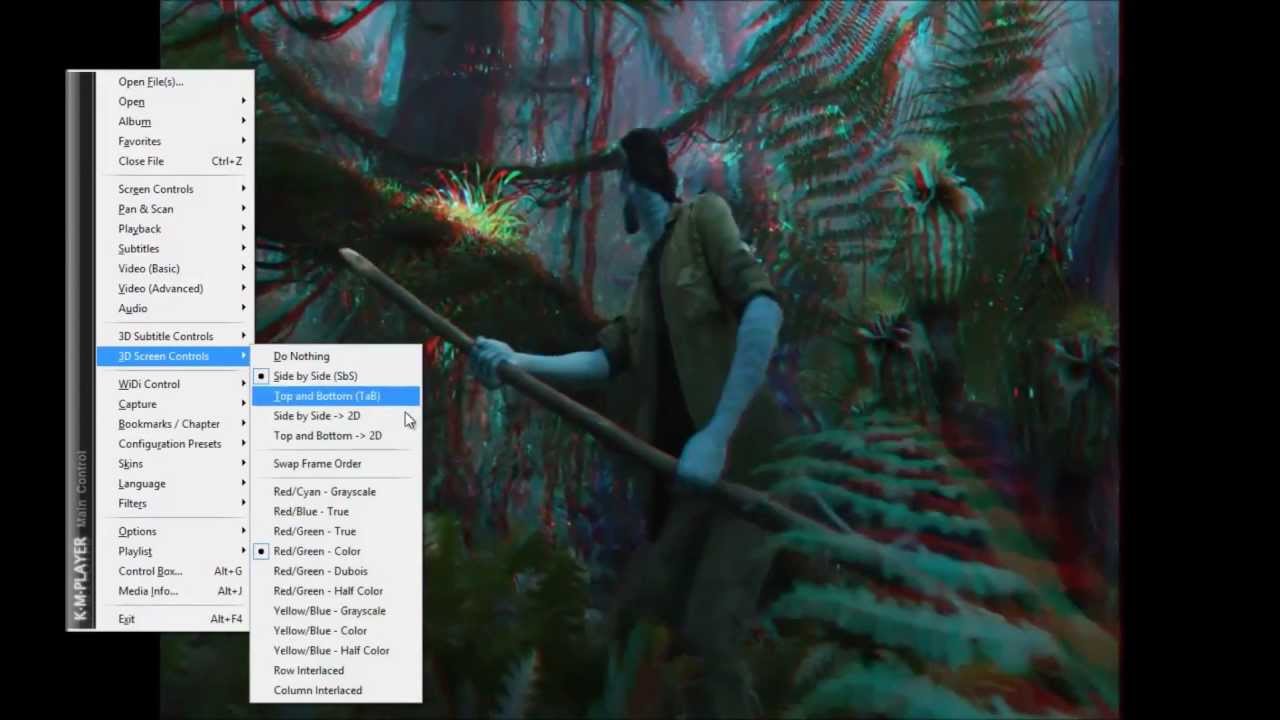Select the 3D Screen Controls menu item
1280x720 pixels.
tap(174, 356)
